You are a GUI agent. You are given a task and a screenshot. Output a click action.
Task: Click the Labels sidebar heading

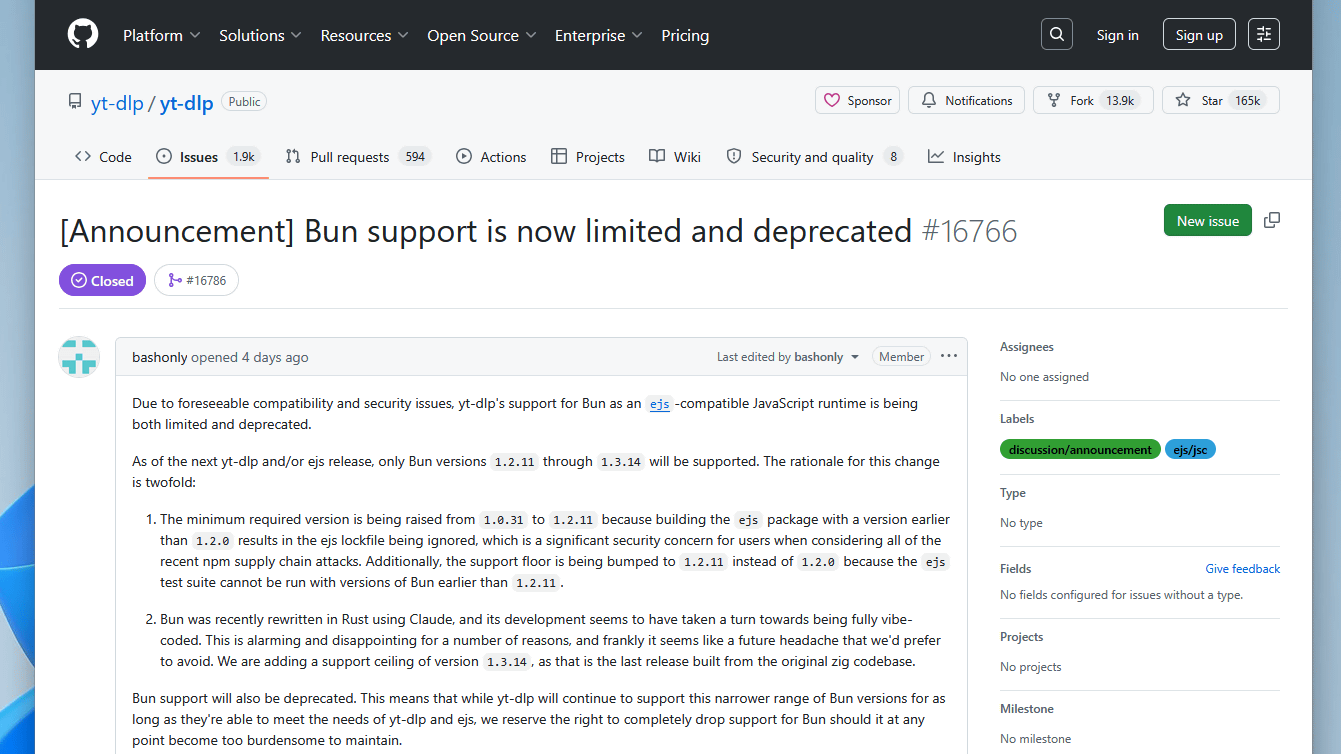1017,419
